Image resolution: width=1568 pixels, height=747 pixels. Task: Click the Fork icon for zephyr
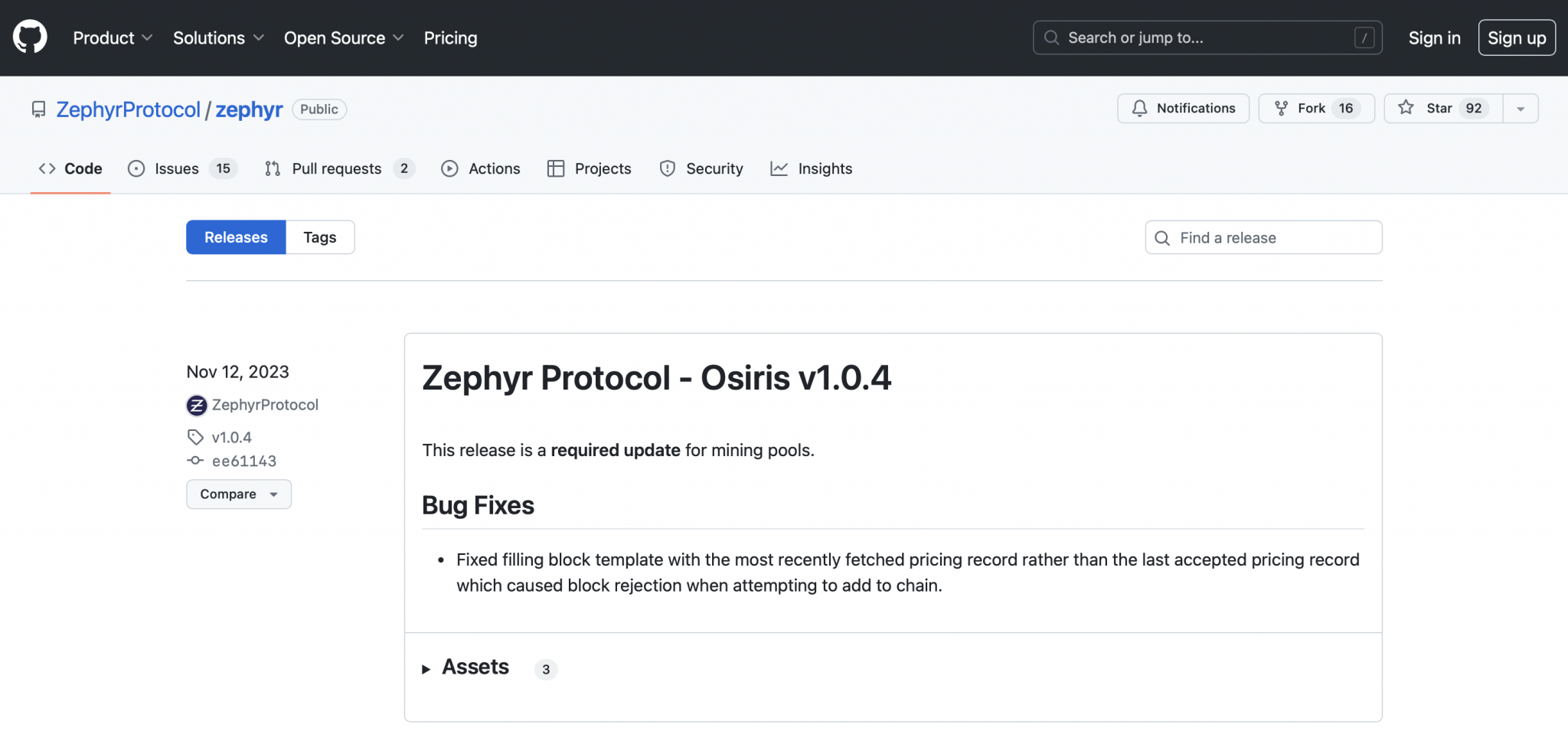(1281, 108)
